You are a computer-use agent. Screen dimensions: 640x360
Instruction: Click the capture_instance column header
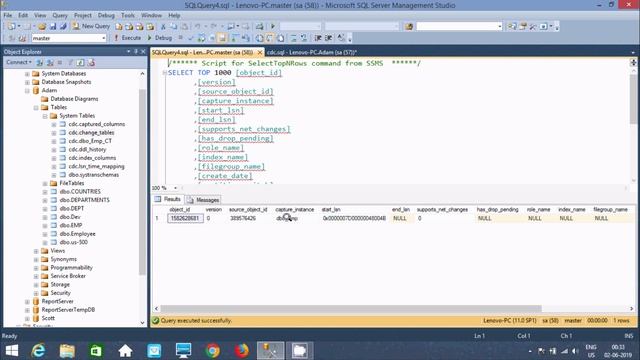point(295,210)
